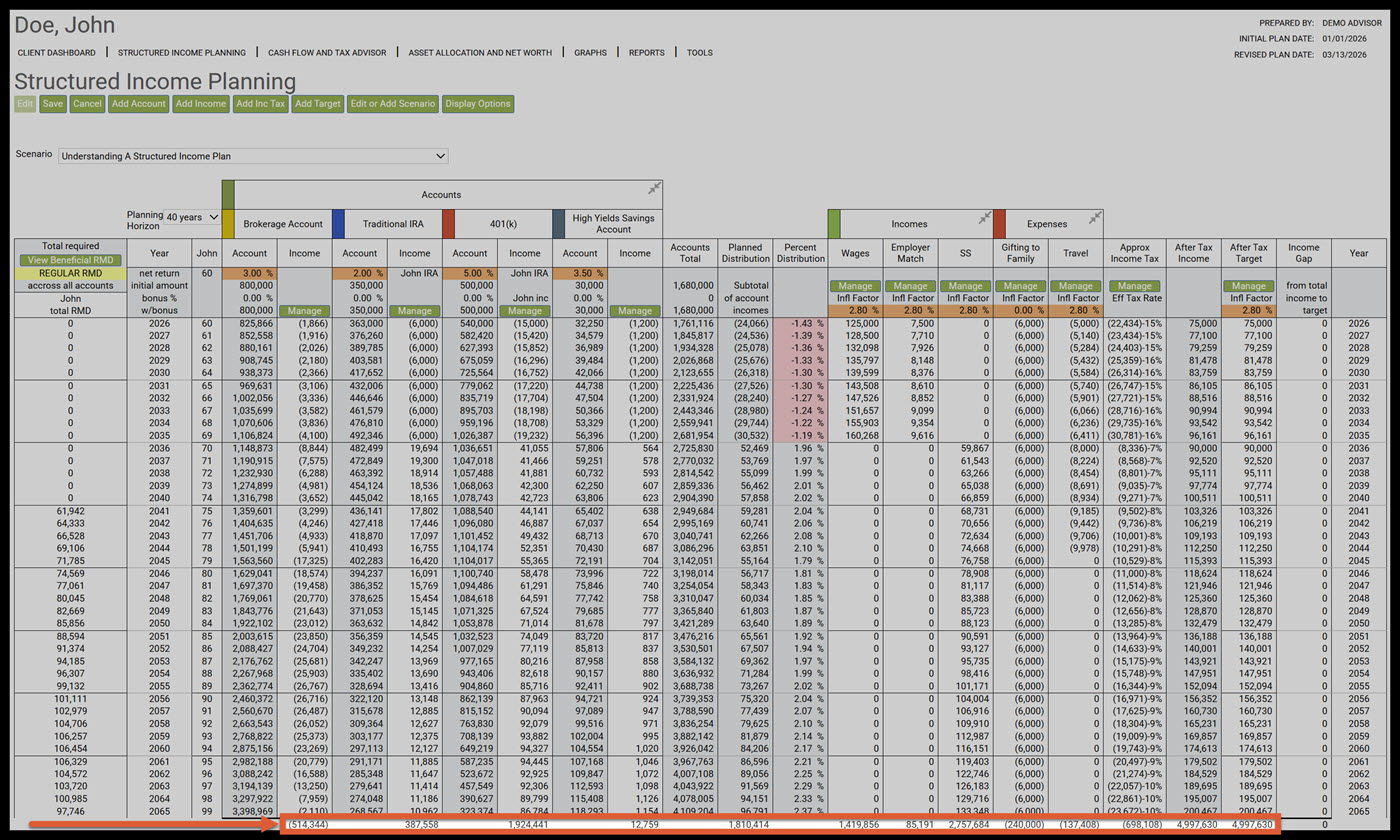Click the green Incomes group color swatch
This screenshot has width=1400, height=840.
(833, 224)
